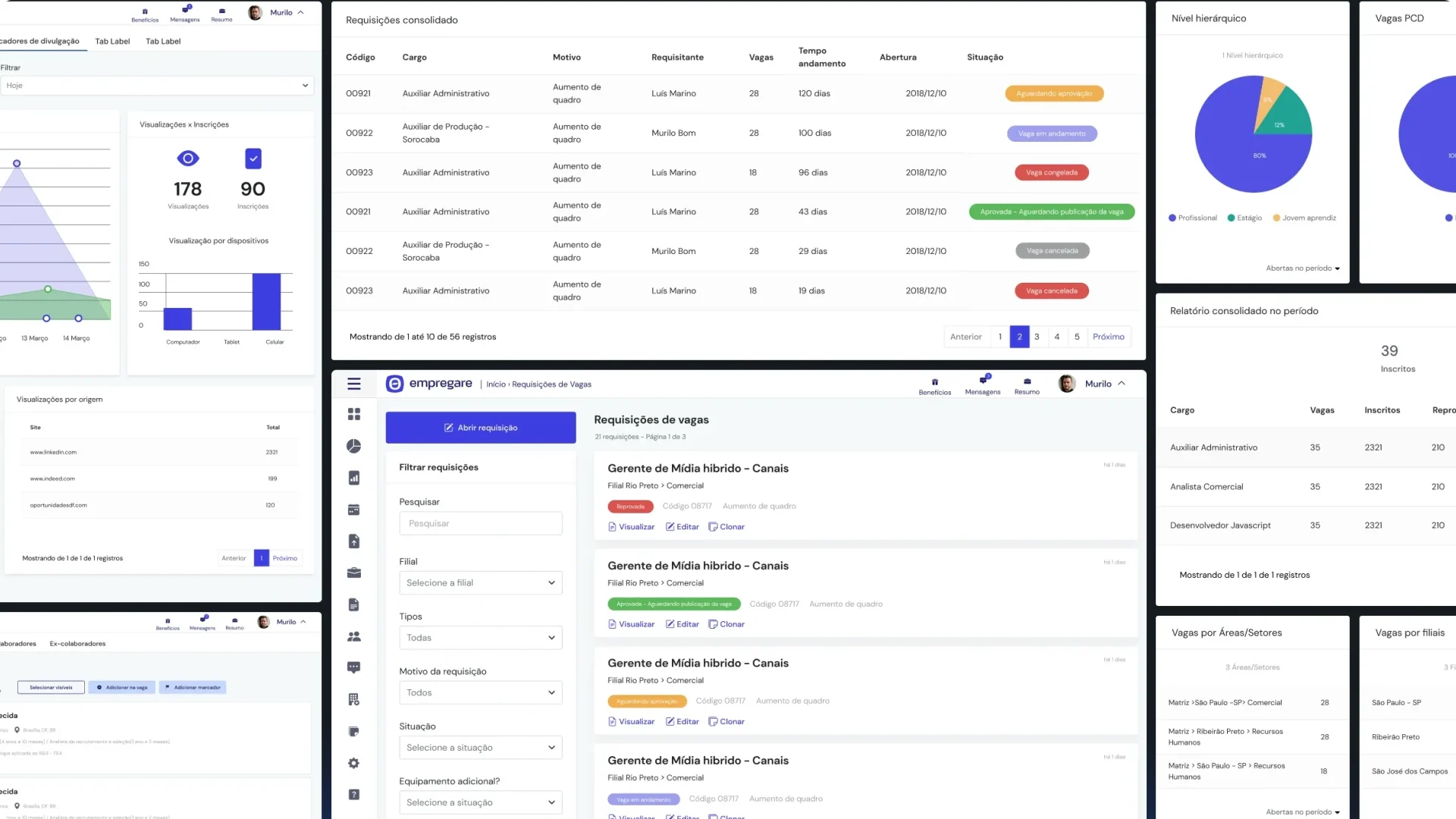1456x819 pixels.
Task: Toggle the checkbox icon above Inscrições
Action: (253, 158)
